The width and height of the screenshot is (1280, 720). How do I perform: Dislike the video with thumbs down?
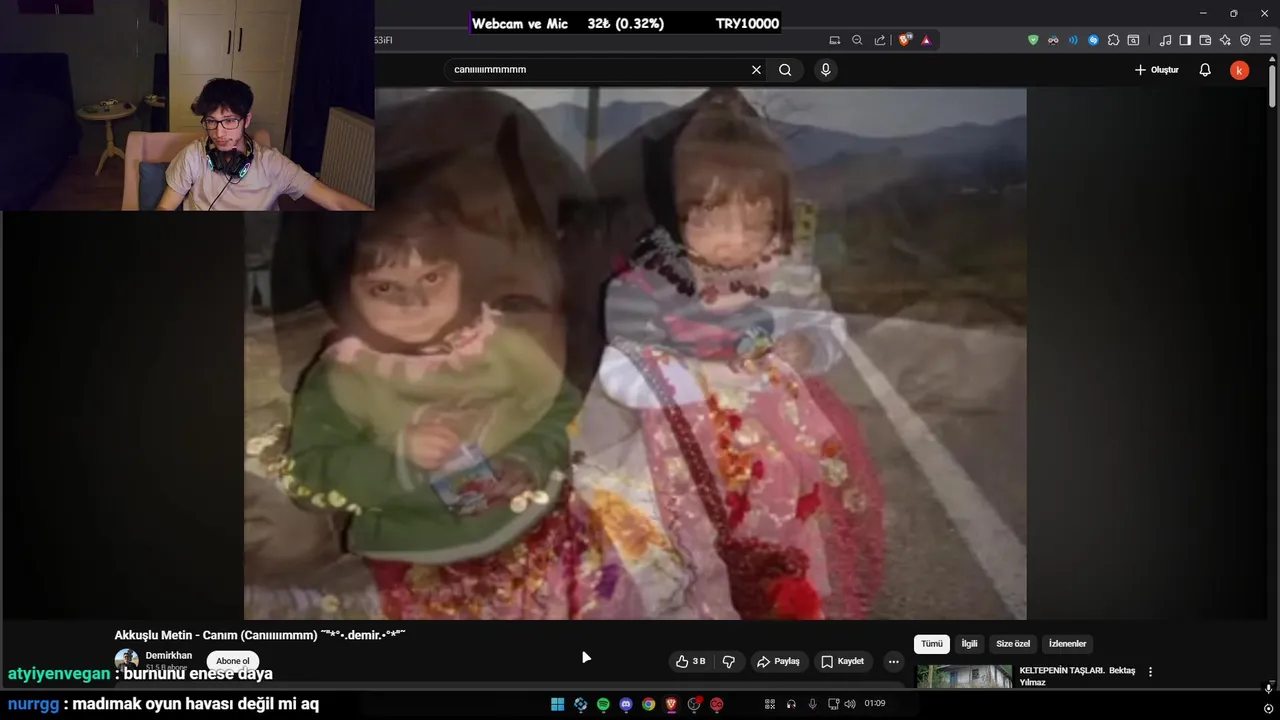click(729, 661)
